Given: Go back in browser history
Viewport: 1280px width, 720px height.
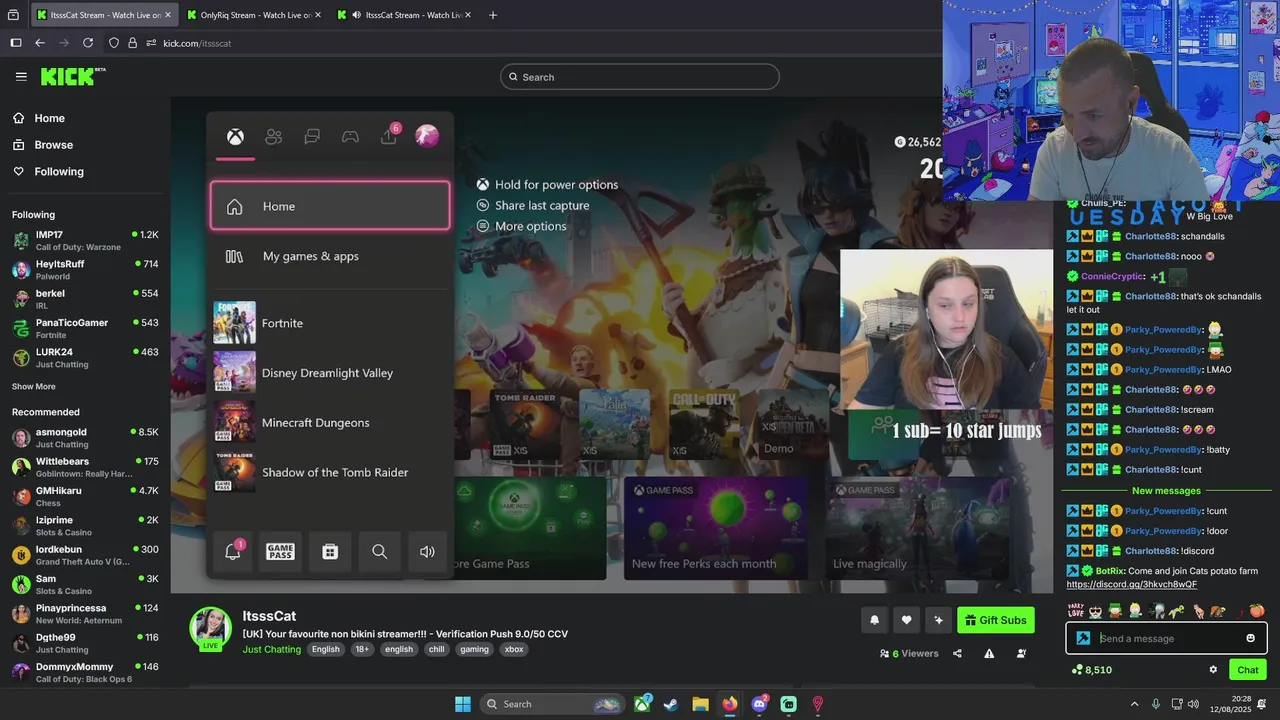Looking at the screenshot, I should pos(40,43).
